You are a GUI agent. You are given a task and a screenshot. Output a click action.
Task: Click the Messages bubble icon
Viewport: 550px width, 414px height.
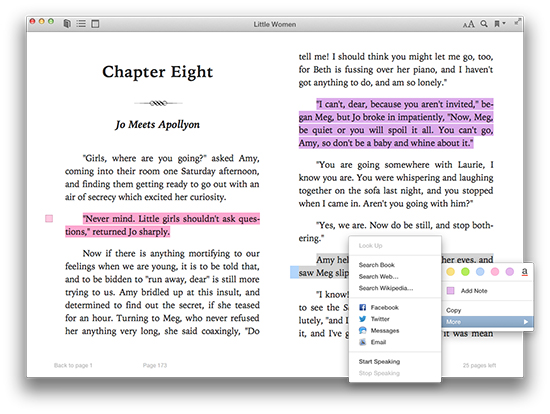pyautogui.click(x=363, y=330)
